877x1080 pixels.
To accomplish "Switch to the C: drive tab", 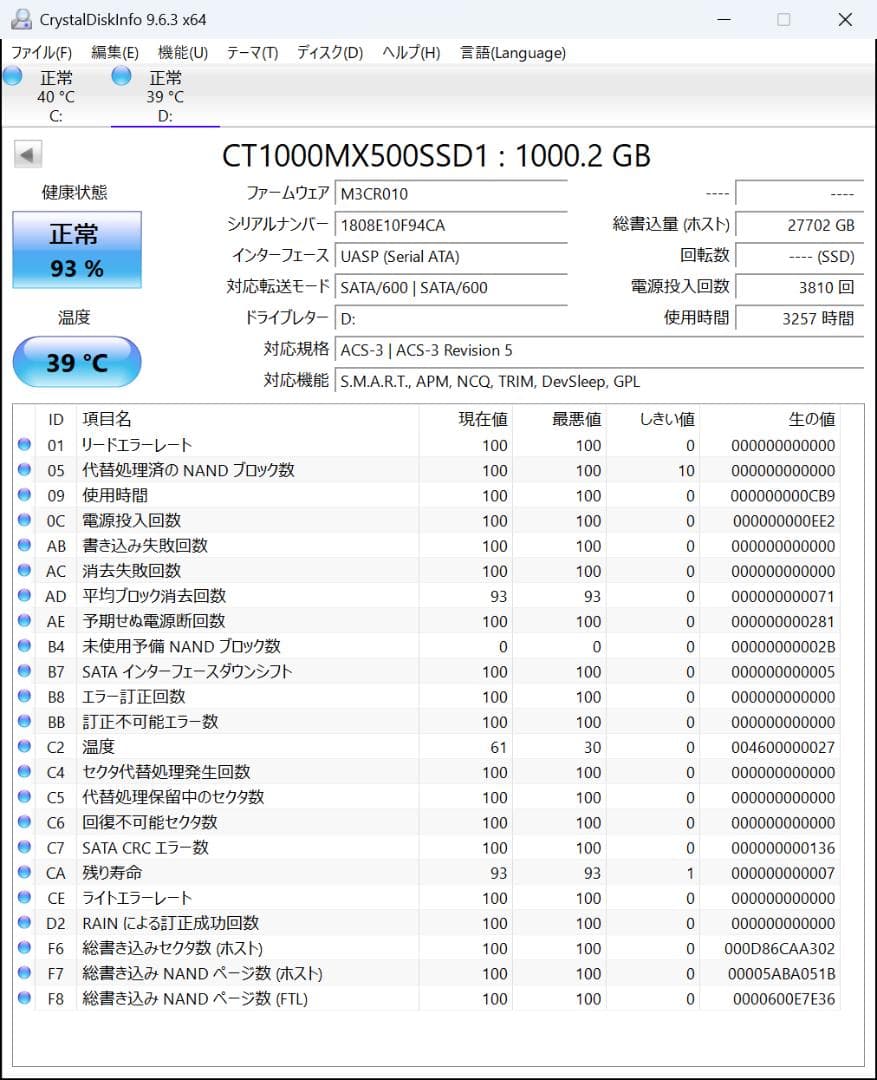I will [x=57, y=95].
